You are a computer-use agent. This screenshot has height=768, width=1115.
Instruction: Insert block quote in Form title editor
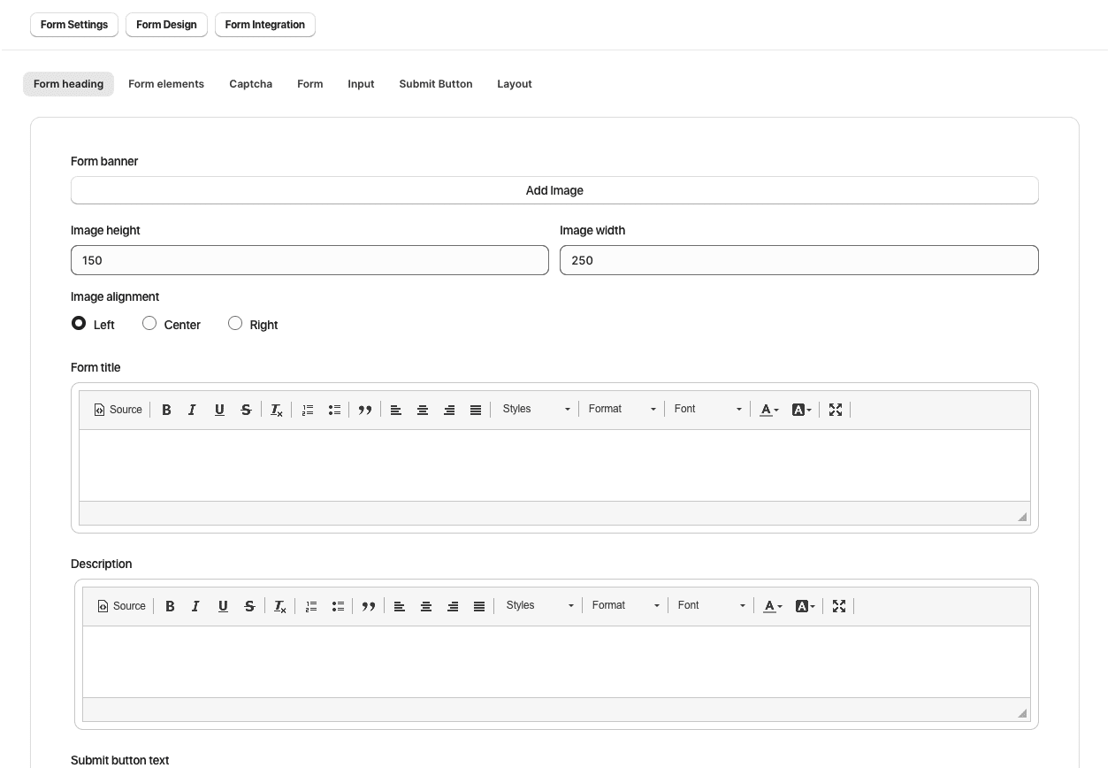click(365, 410)
